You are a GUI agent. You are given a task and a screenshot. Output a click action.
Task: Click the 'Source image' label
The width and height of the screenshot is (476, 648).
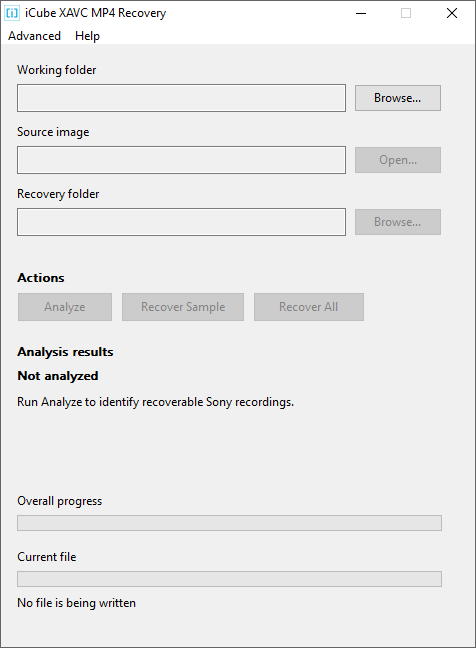click(53, 132)
